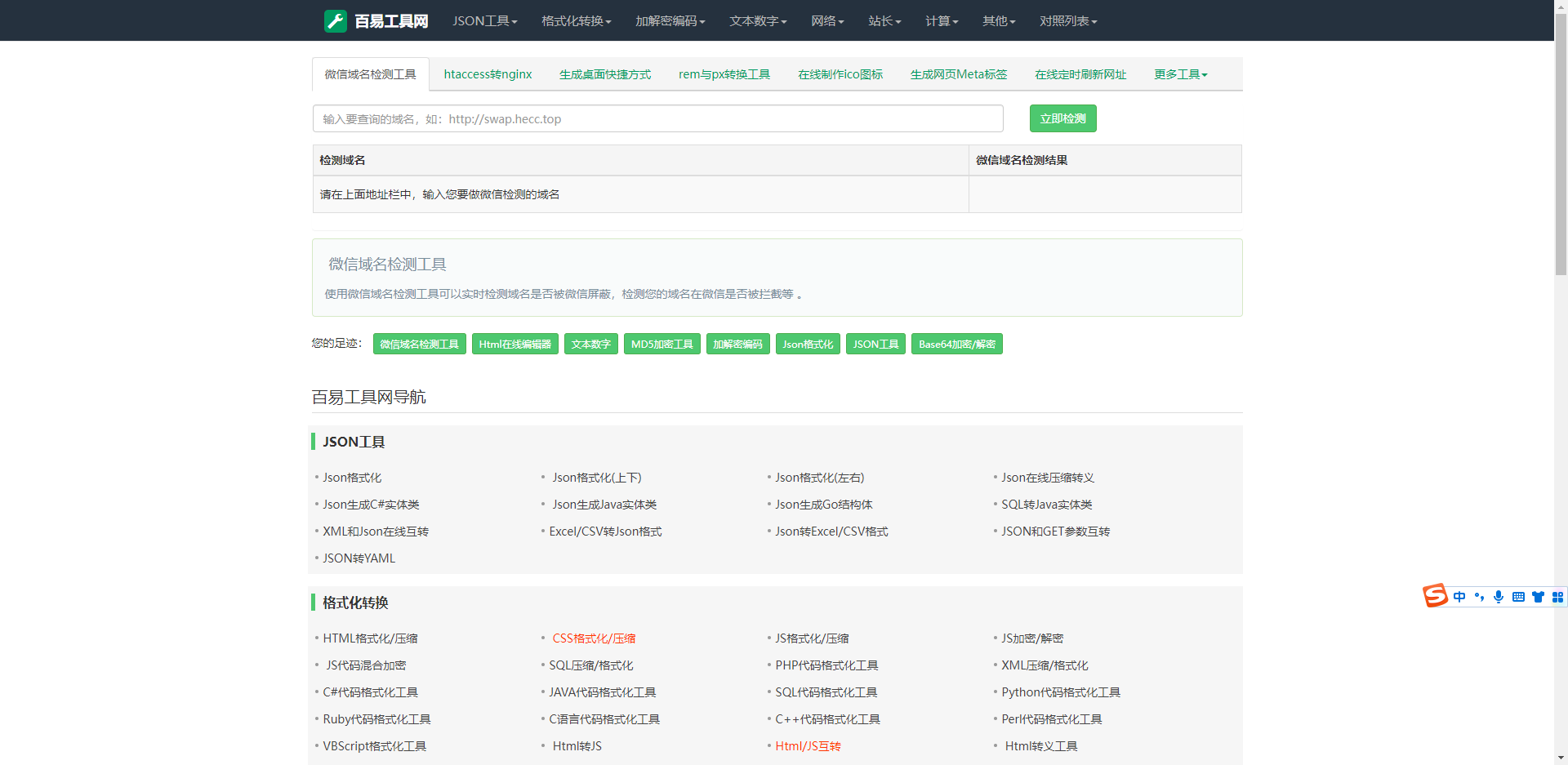Switch to the htaccess转nginx tab
Image resolution: width=1568 pixels, height=765 pixels.
(x=488, y=74)
